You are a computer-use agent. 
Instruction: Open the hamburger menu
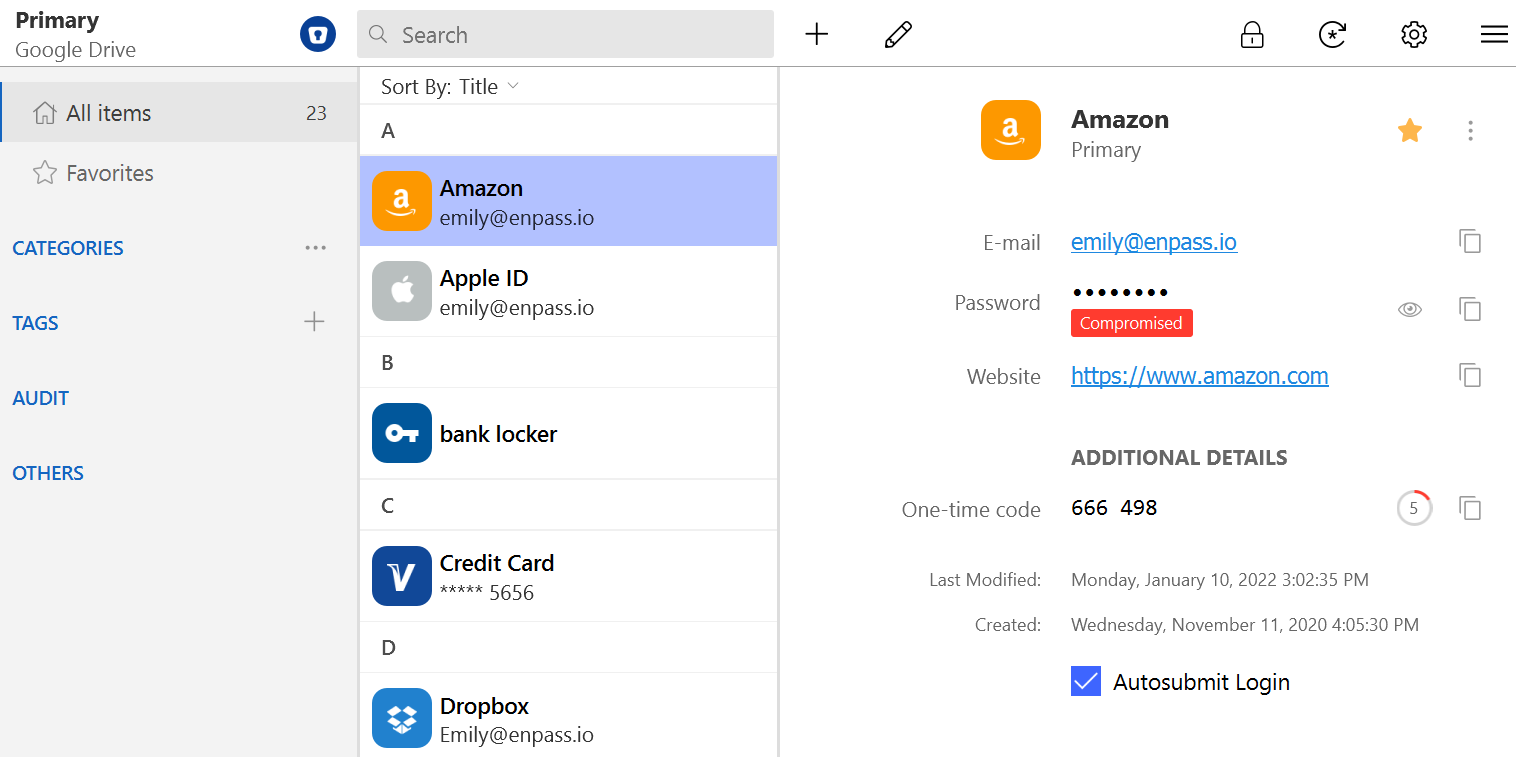[x=1494, y=35]
